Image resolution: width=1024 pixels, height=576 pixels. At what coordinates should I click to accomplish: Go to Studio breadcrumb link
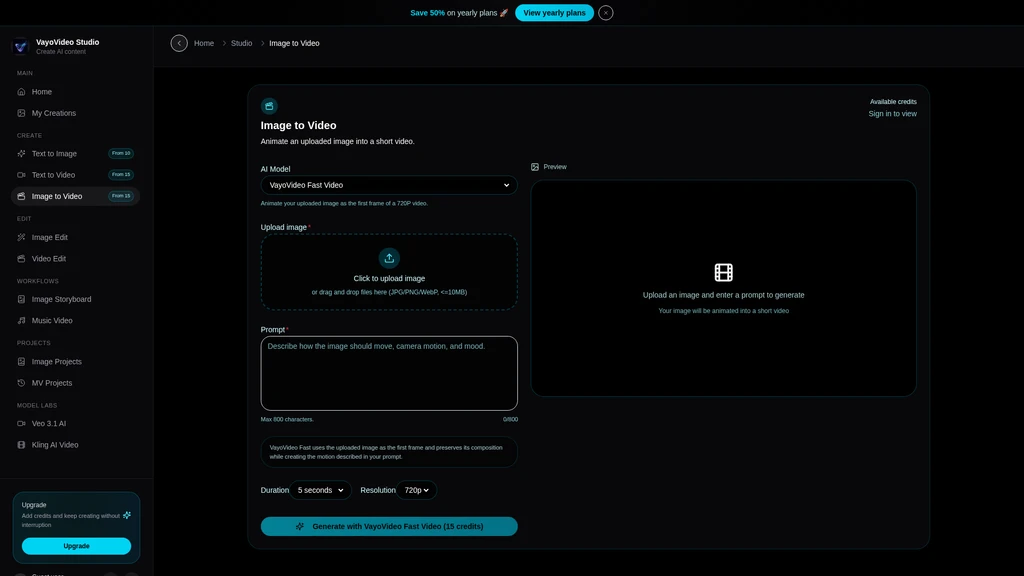[241, 43]
